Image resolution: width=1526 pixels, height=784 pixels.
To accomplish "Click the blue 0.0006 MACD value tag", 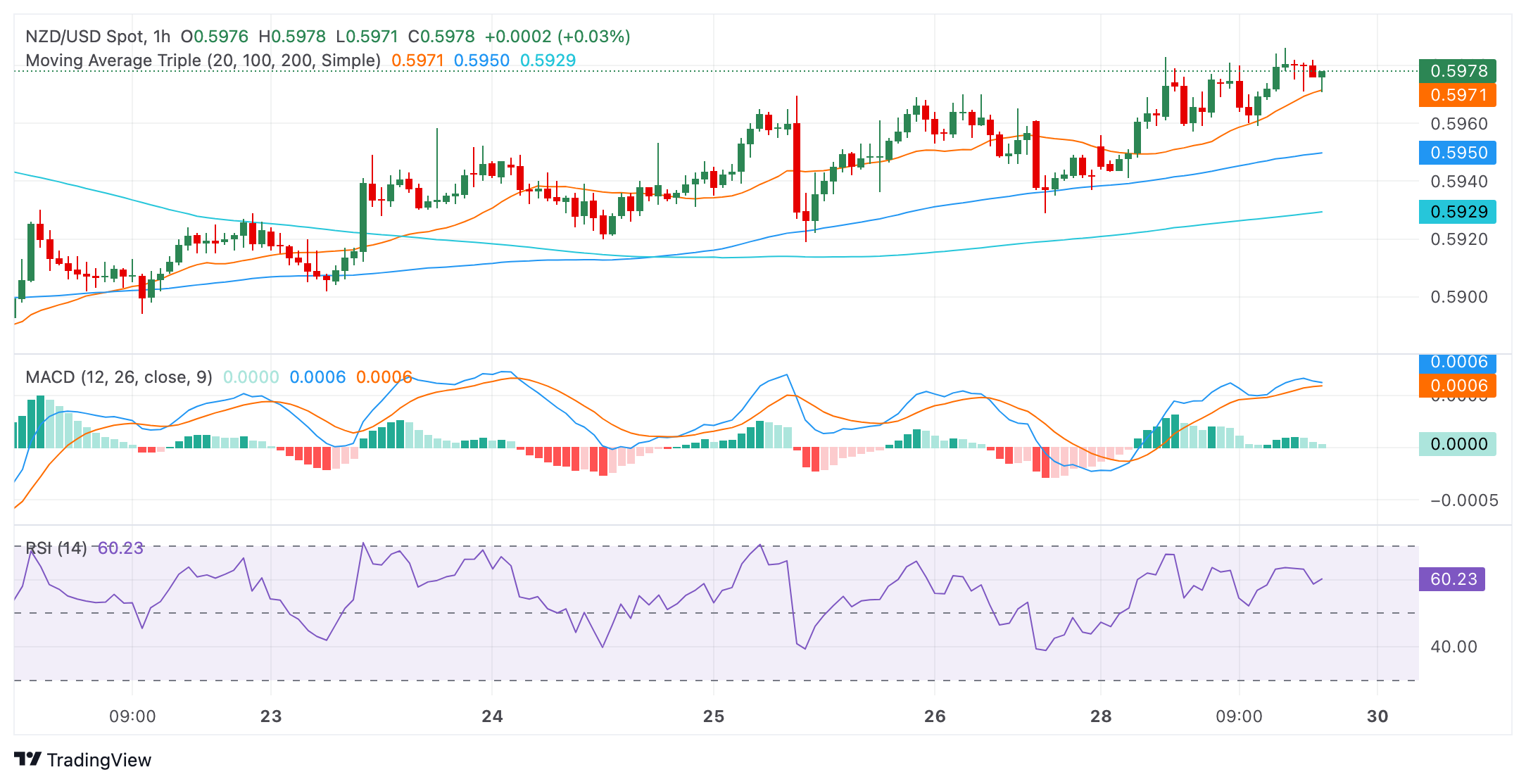I will (1457, 362).
